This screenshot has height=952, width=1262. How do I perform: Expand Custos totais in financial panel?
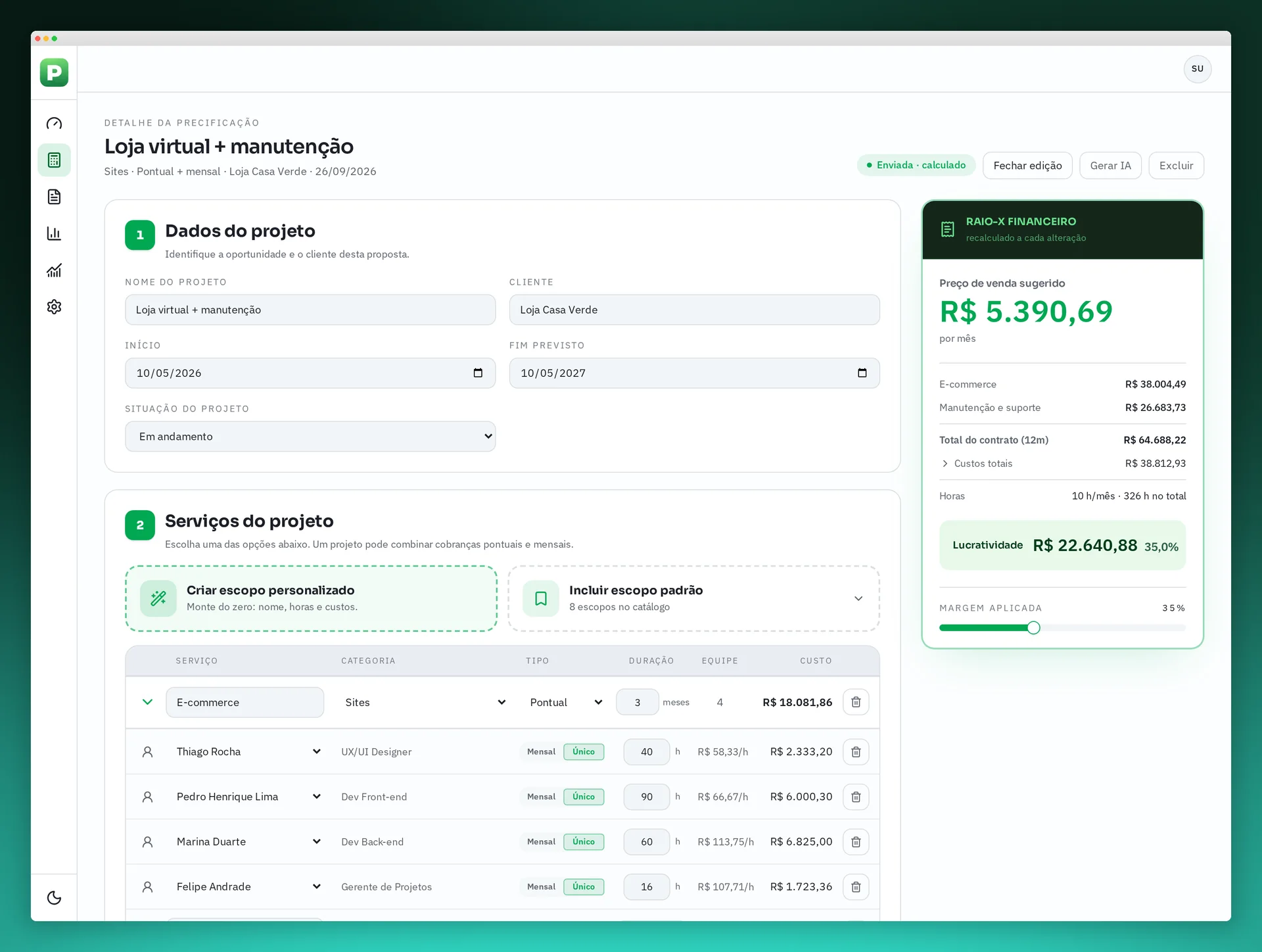point(975,464)
